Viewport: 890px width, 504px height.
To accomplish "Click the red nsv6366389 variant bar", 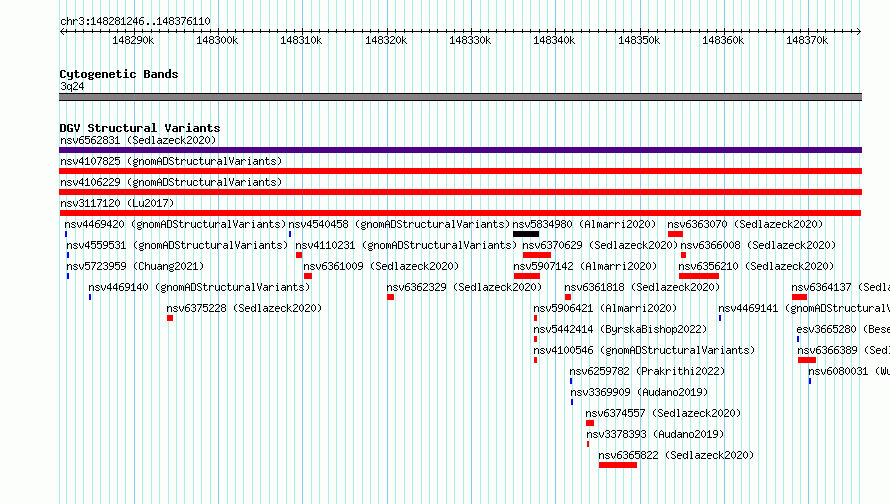I will point(807,360).
